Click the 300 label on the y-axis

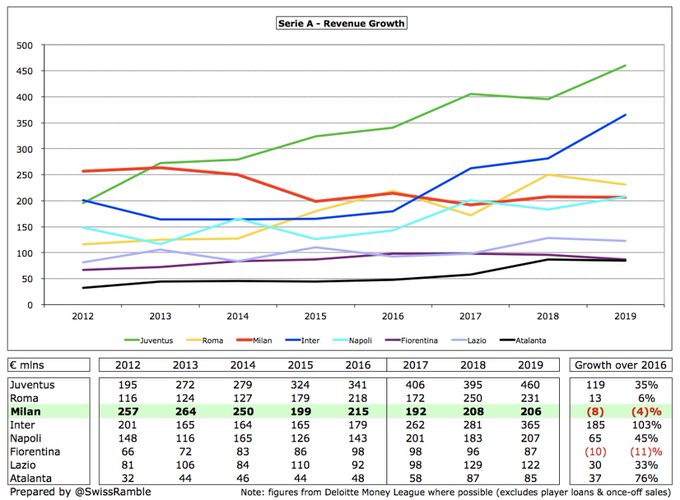coord(24,149)
